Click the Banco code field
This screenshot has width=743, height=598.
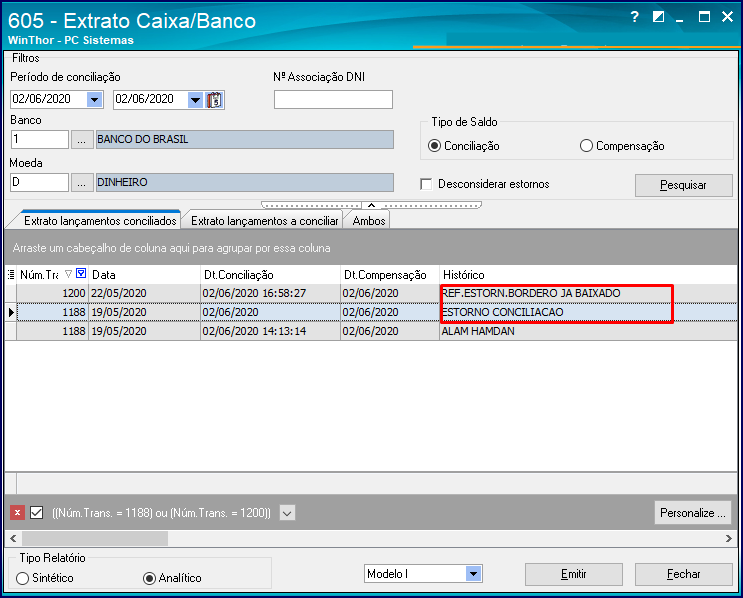click(39, 140)
